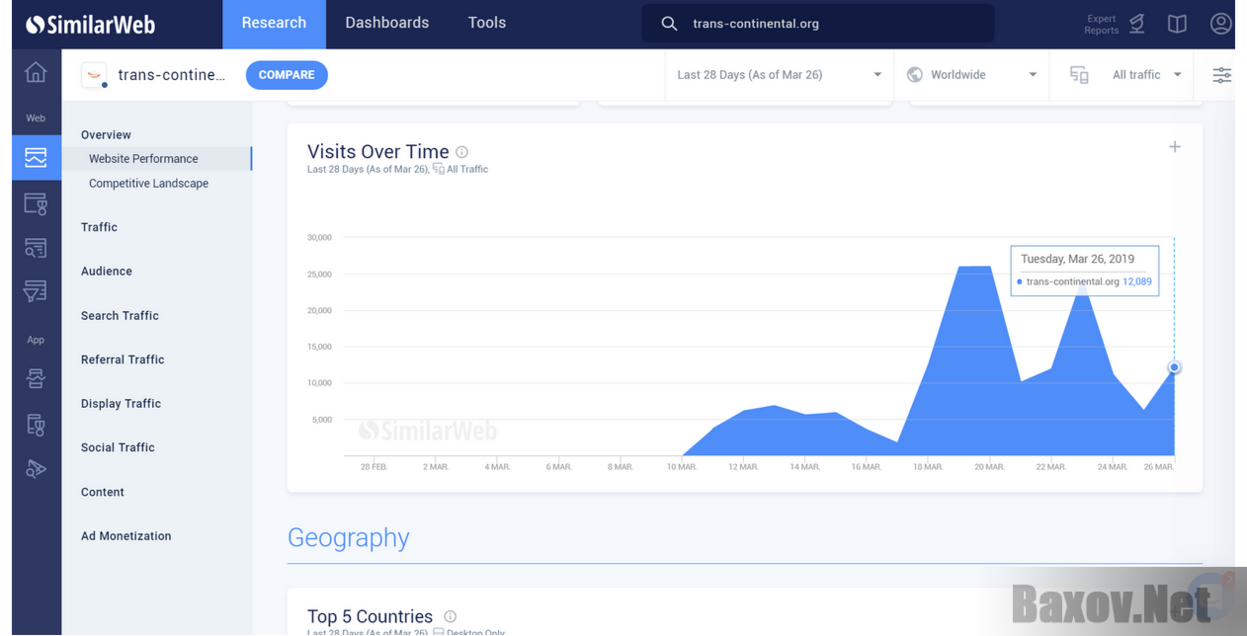The height and width of the screenshot is (636, 1247).
Task: Open the Ad Monetization section
Action: point(126,536)
